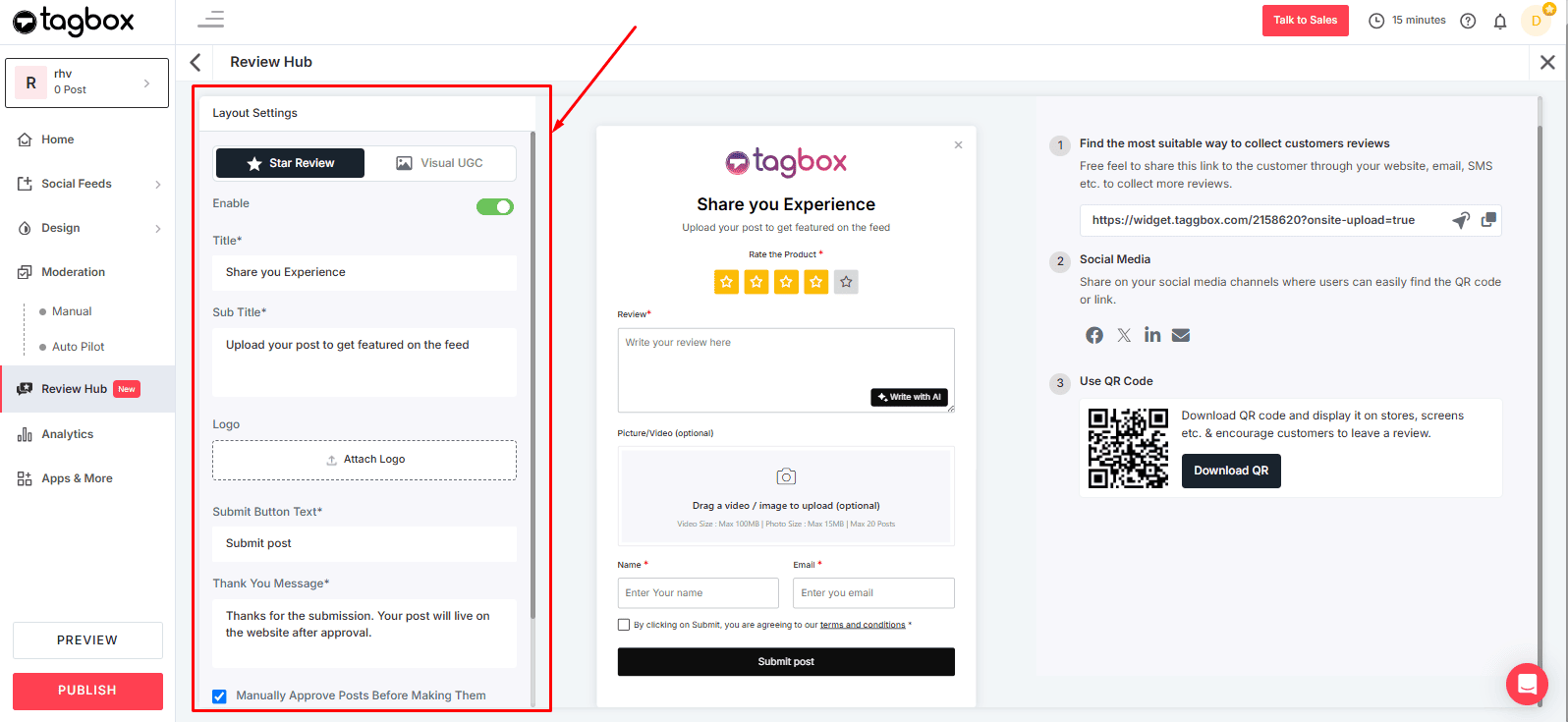Click the Tagbox logo in sidebar

click(74, 21)
